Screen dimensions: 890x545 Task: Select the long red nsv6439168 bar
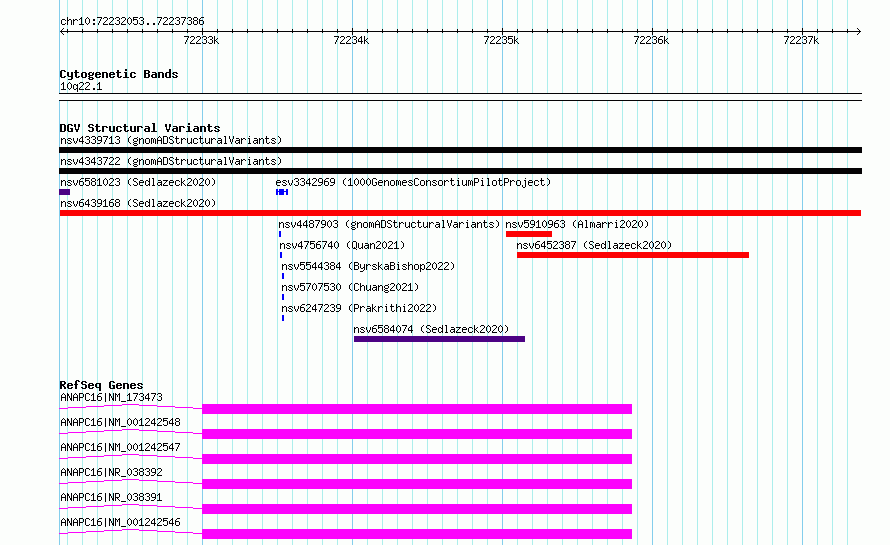pos(460,213)
